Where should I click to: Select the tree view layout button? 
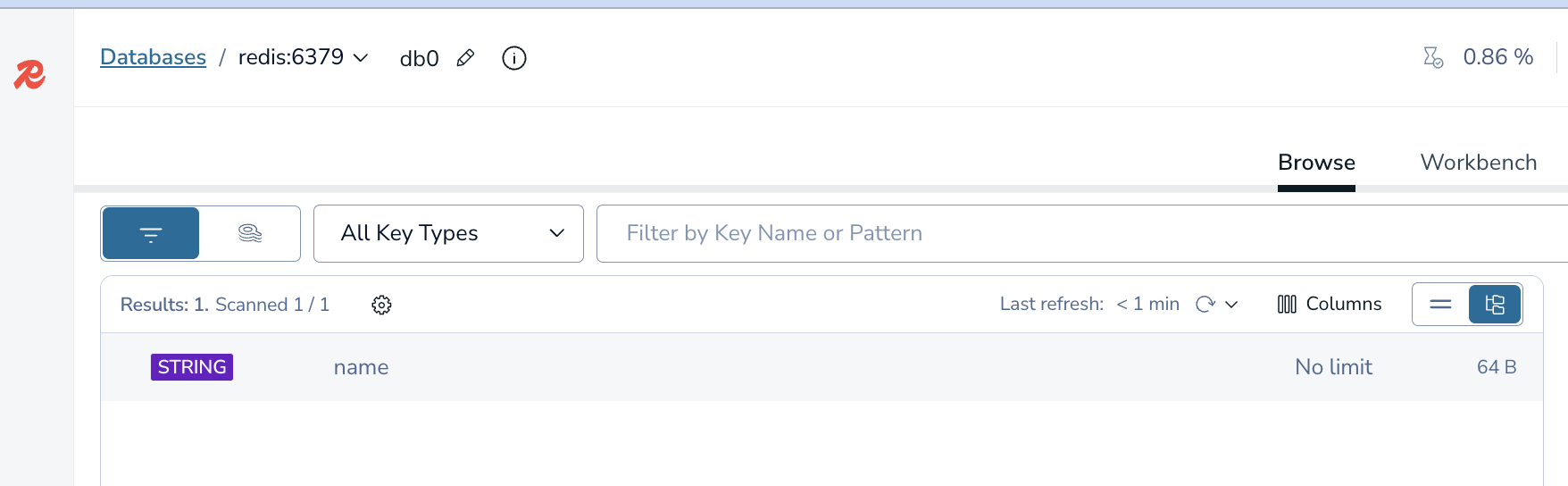1495,305
